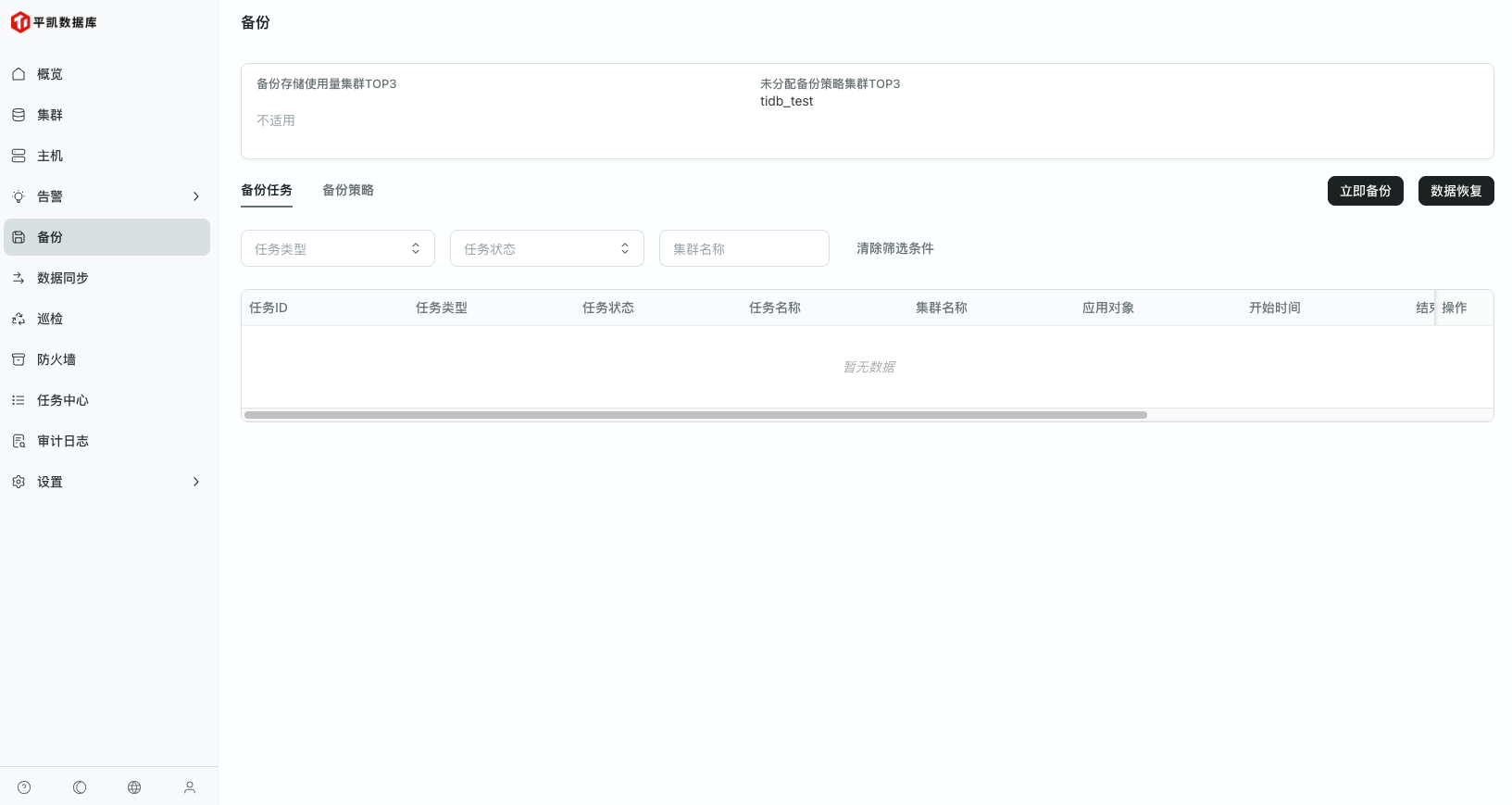Switch to the 备份策略 tab
This screenshot has height=805, width=1512.
tap(348, 190)
